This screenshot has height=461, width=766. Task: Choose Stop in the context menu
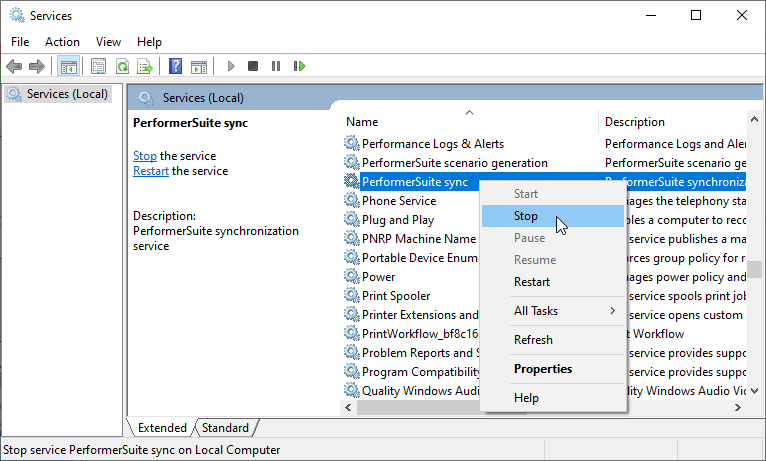526,216
